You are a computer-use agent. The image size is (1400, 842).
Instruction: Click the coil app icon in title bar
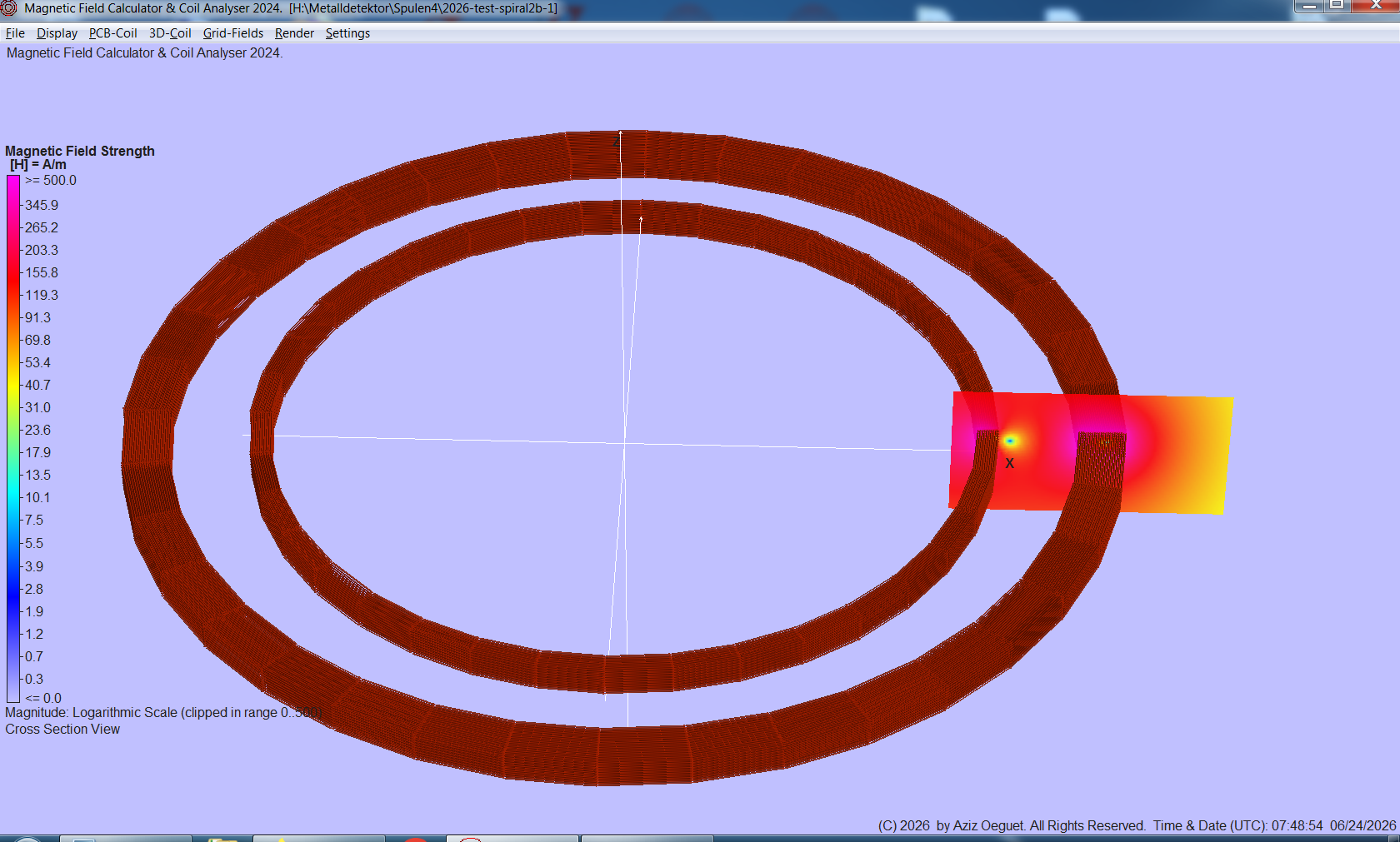tap(8, 8)
